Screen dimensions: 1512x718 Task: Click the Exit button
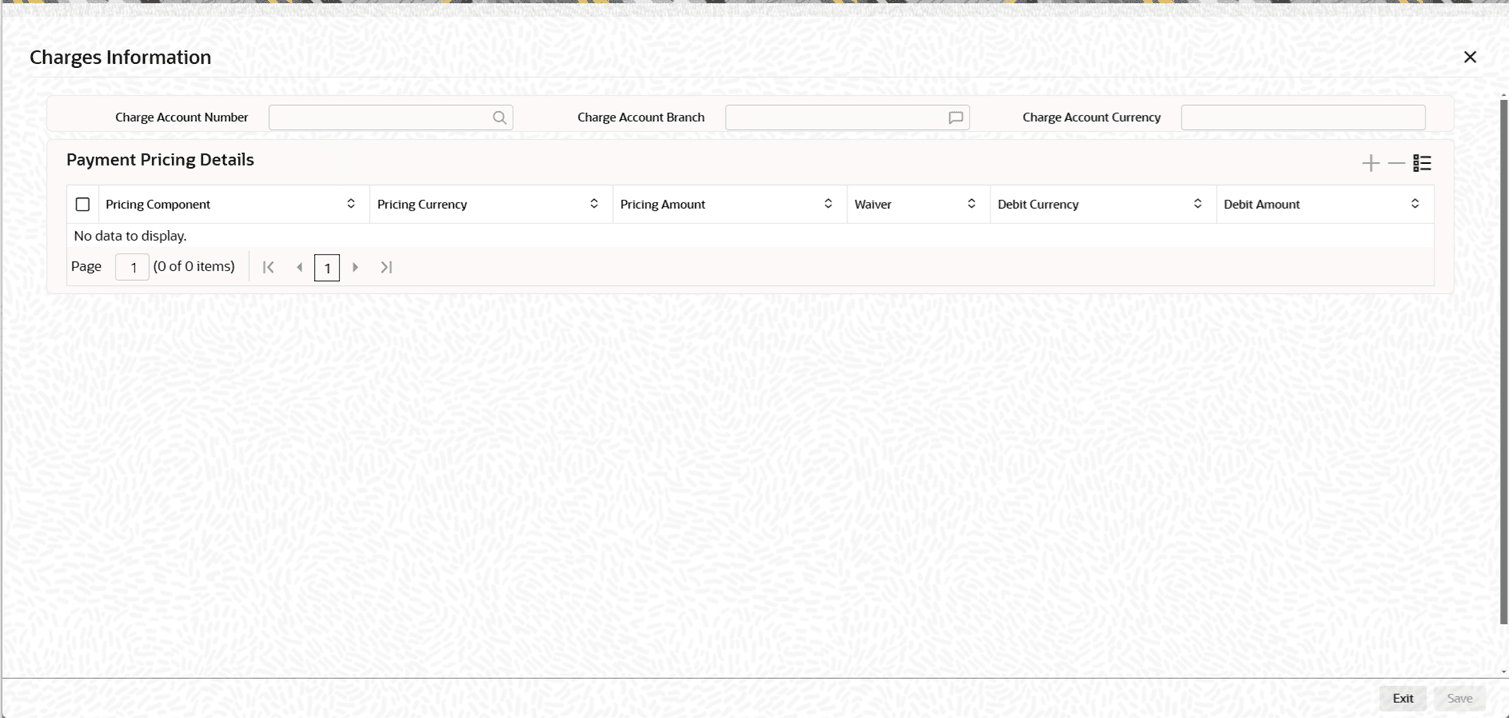(x=1403, y=698)
